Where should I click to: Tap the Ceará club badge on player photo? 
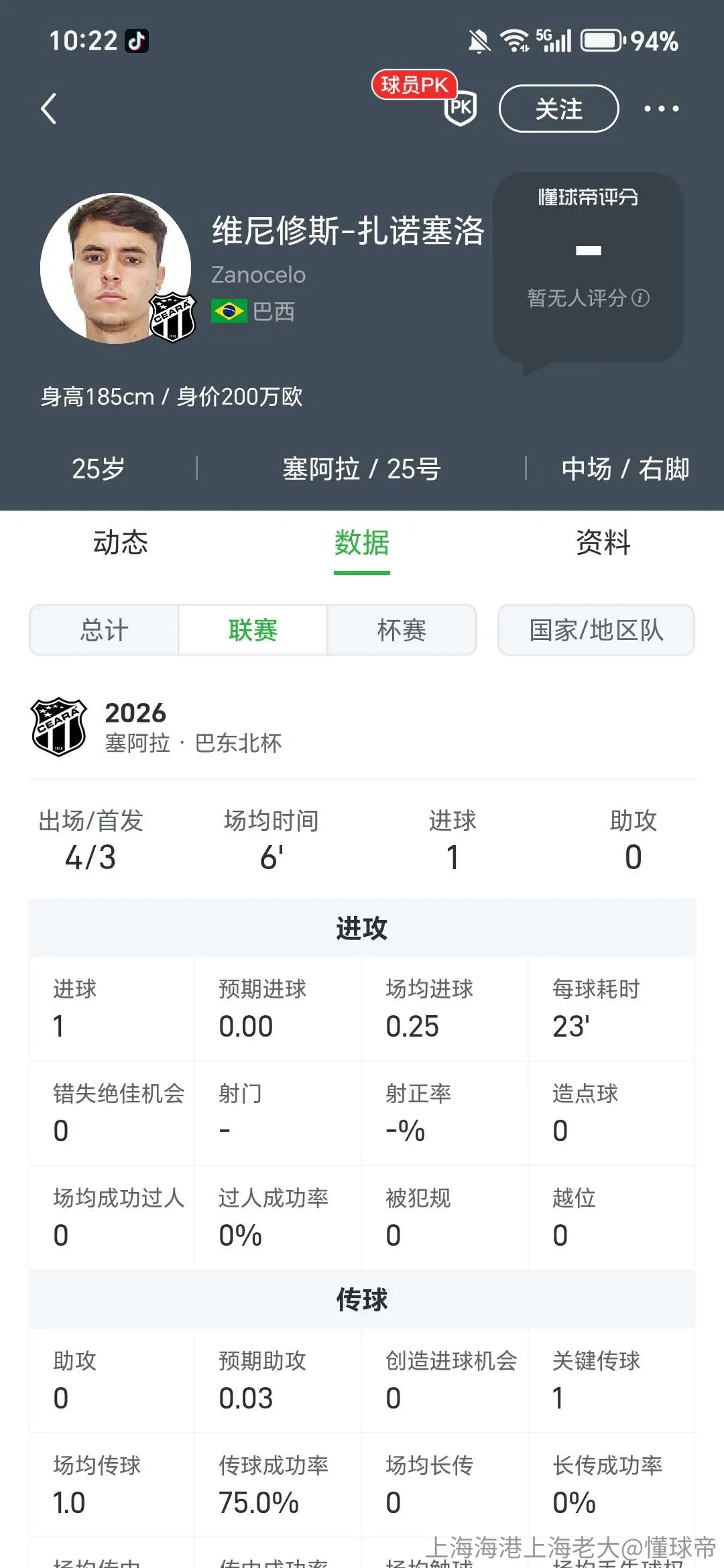coord(172,318)
